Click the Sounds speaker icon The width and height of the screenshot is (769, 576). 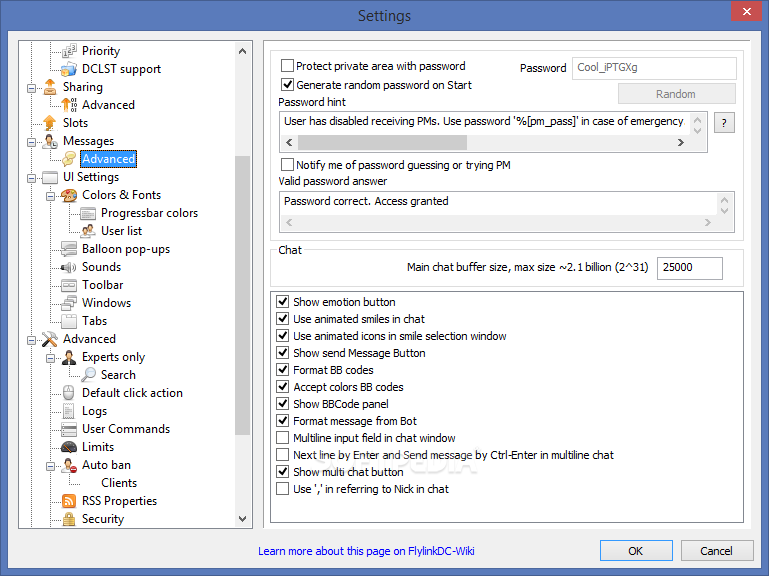click(x=69, y=267)
